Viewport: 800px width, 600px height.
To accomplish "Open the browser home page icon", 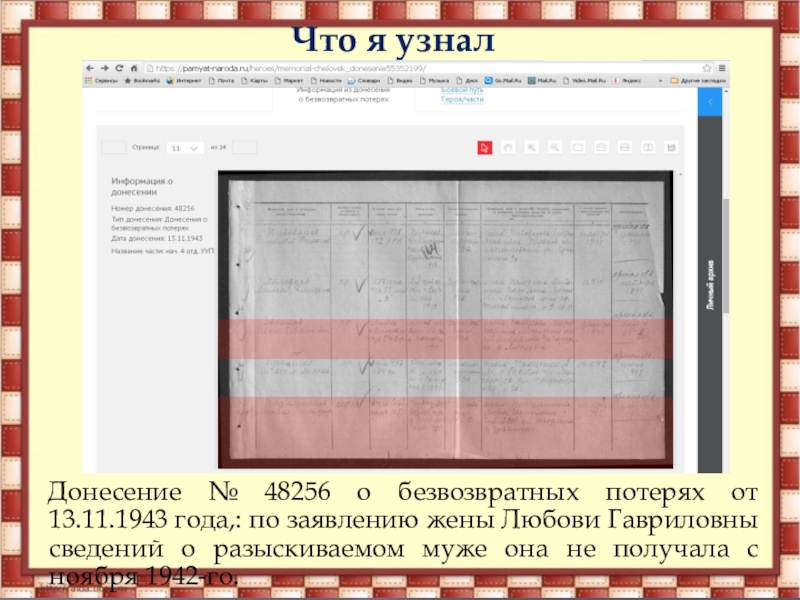I will (x=134, y=68).
